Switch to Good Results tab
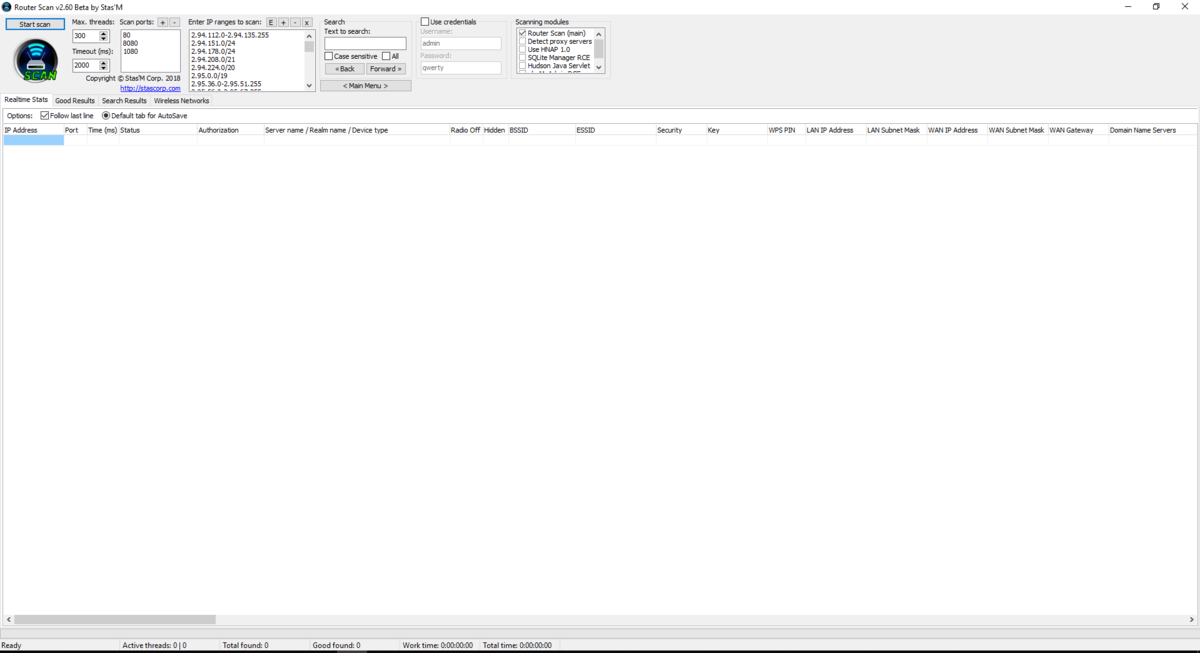The height and width of the screenshot is (653, 1200). coord(75,101)
